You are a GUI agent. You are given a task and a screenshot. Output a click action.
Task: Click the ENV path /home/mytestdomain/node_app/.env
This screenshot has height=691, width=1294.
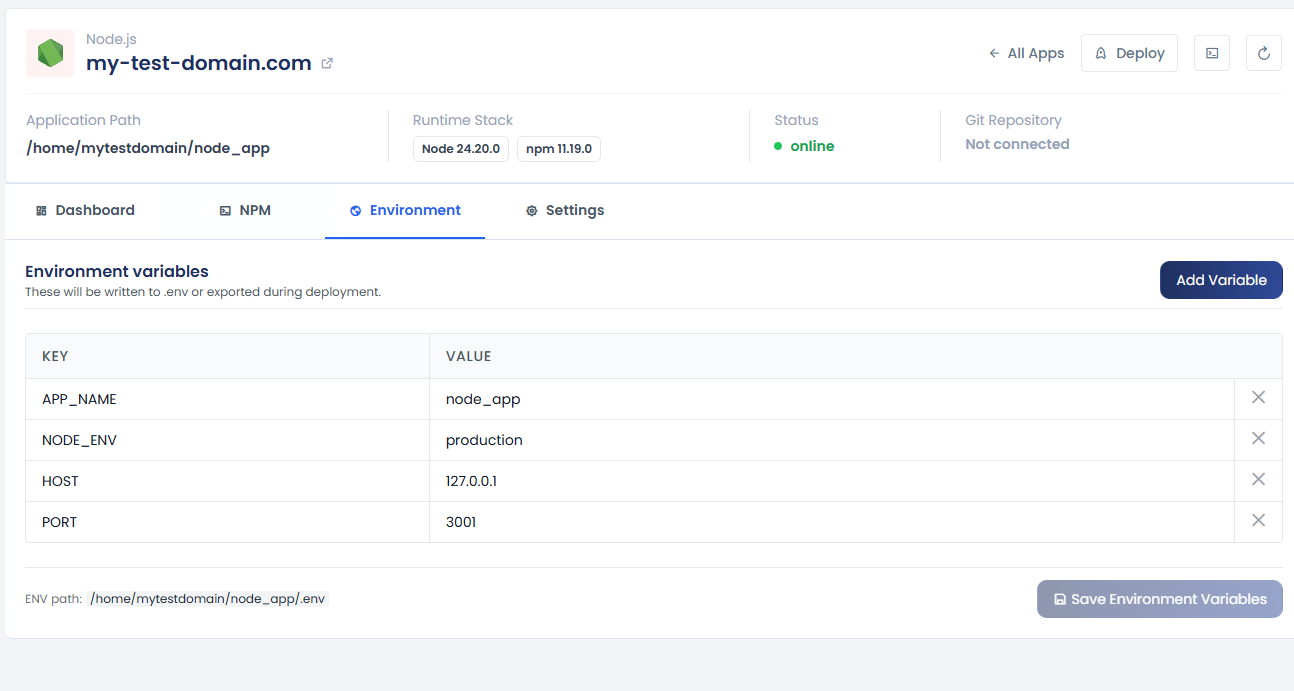pos(207,599)
